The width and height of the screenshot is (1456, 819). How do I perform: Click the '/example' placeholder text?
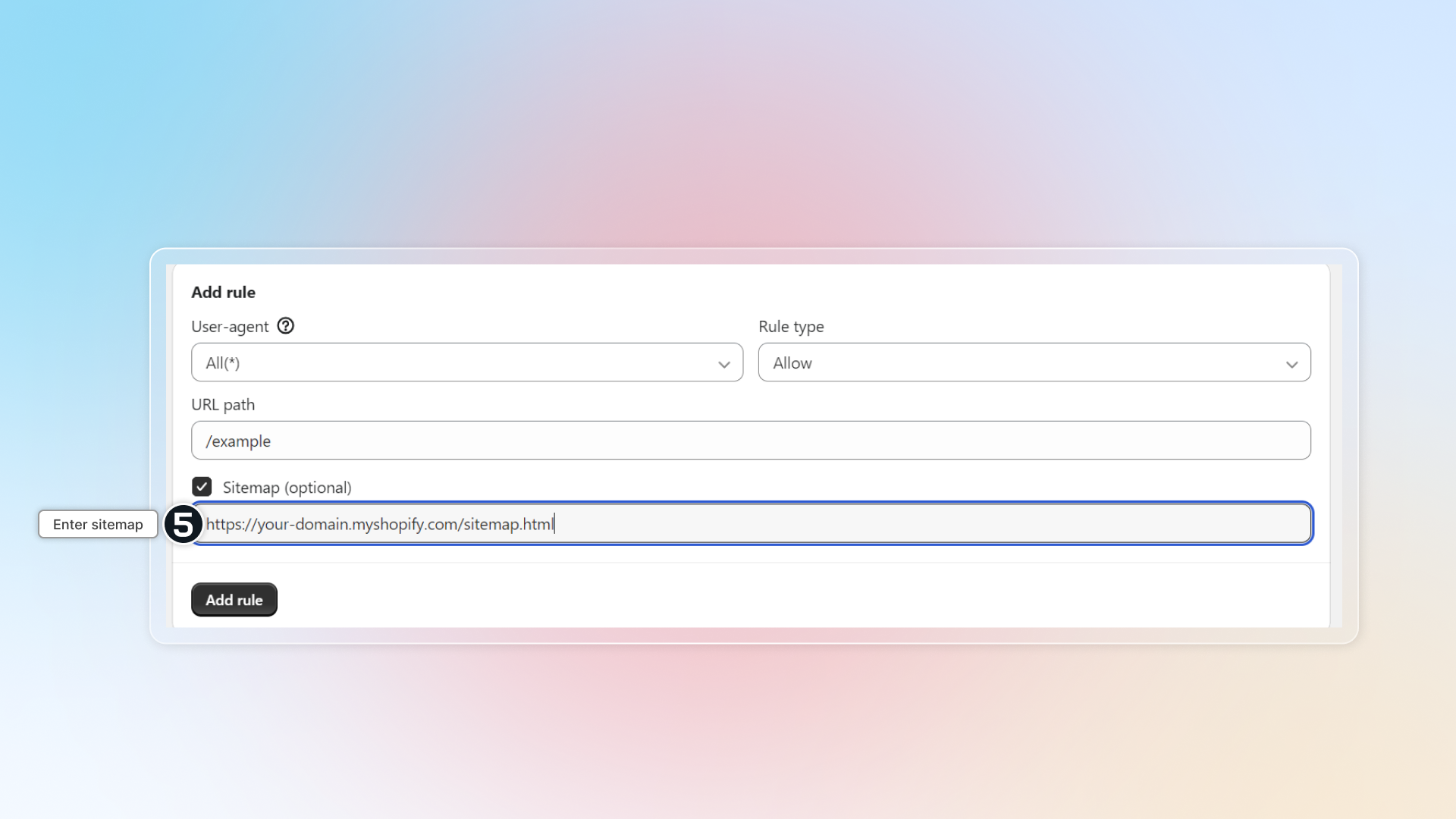click(x=238, y=441)
